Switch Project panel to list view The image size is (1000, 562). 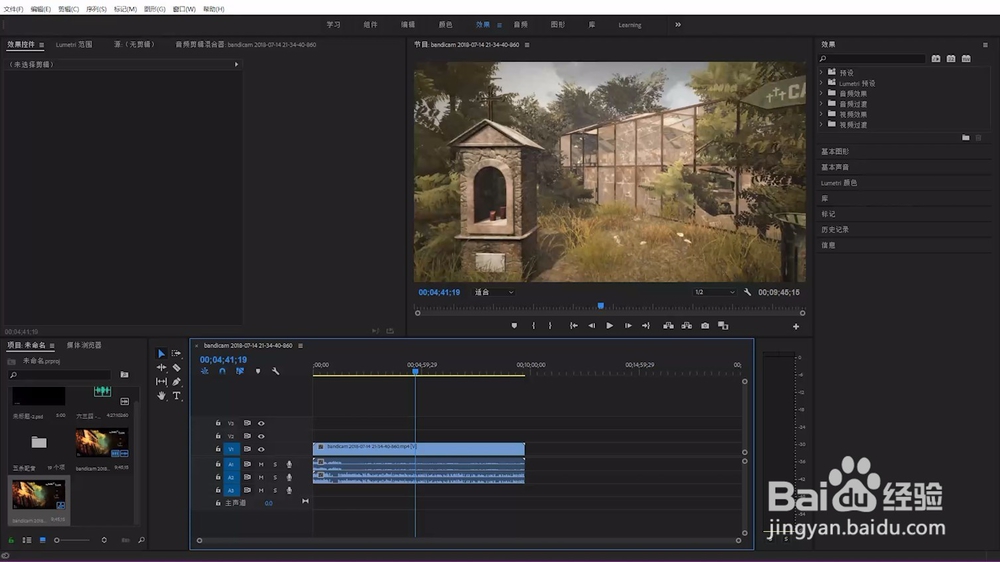pos(27,540)
